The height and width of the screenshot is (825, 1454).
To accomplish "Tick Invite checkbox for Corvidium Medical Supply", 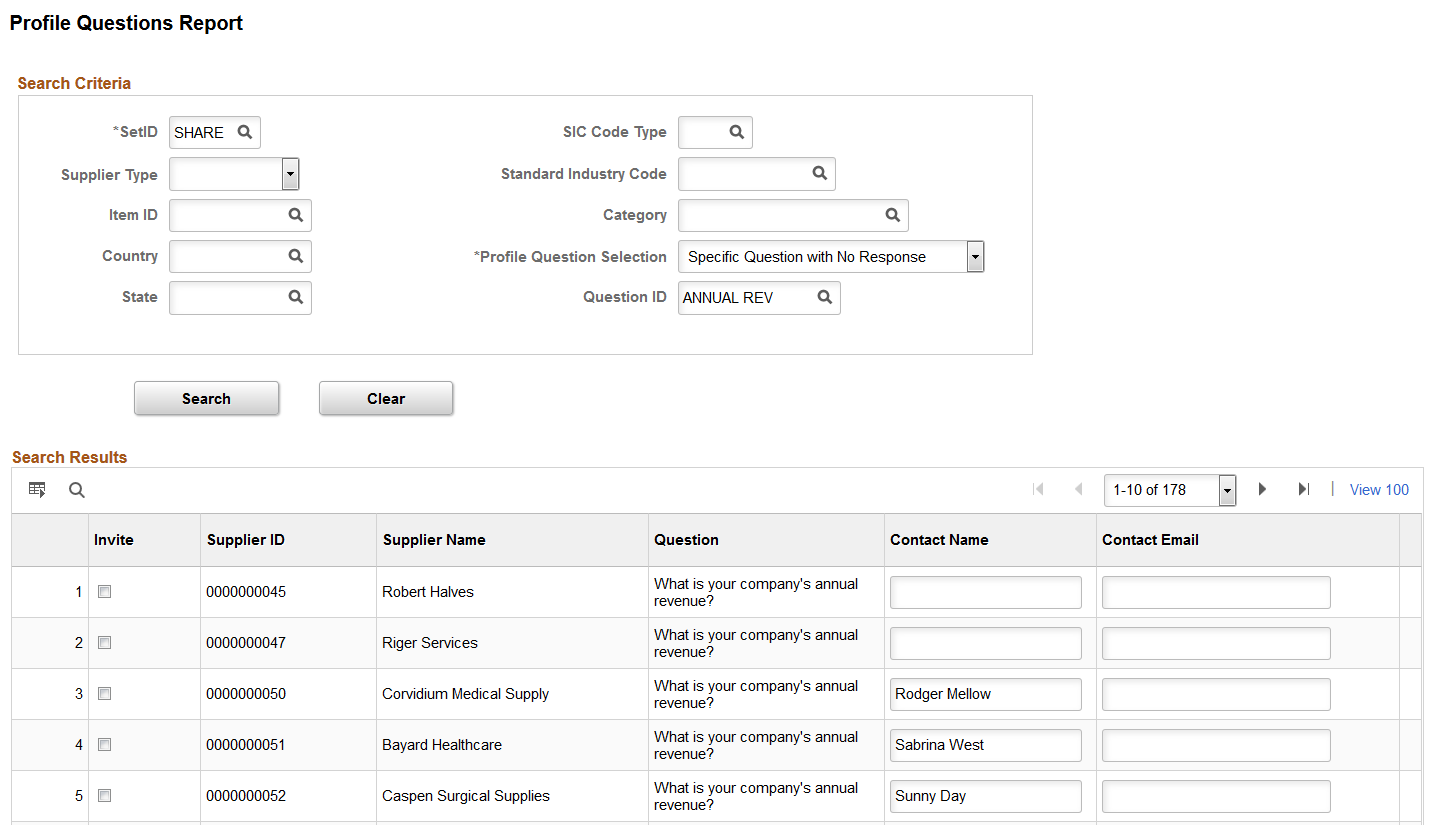I will point(104,694).
